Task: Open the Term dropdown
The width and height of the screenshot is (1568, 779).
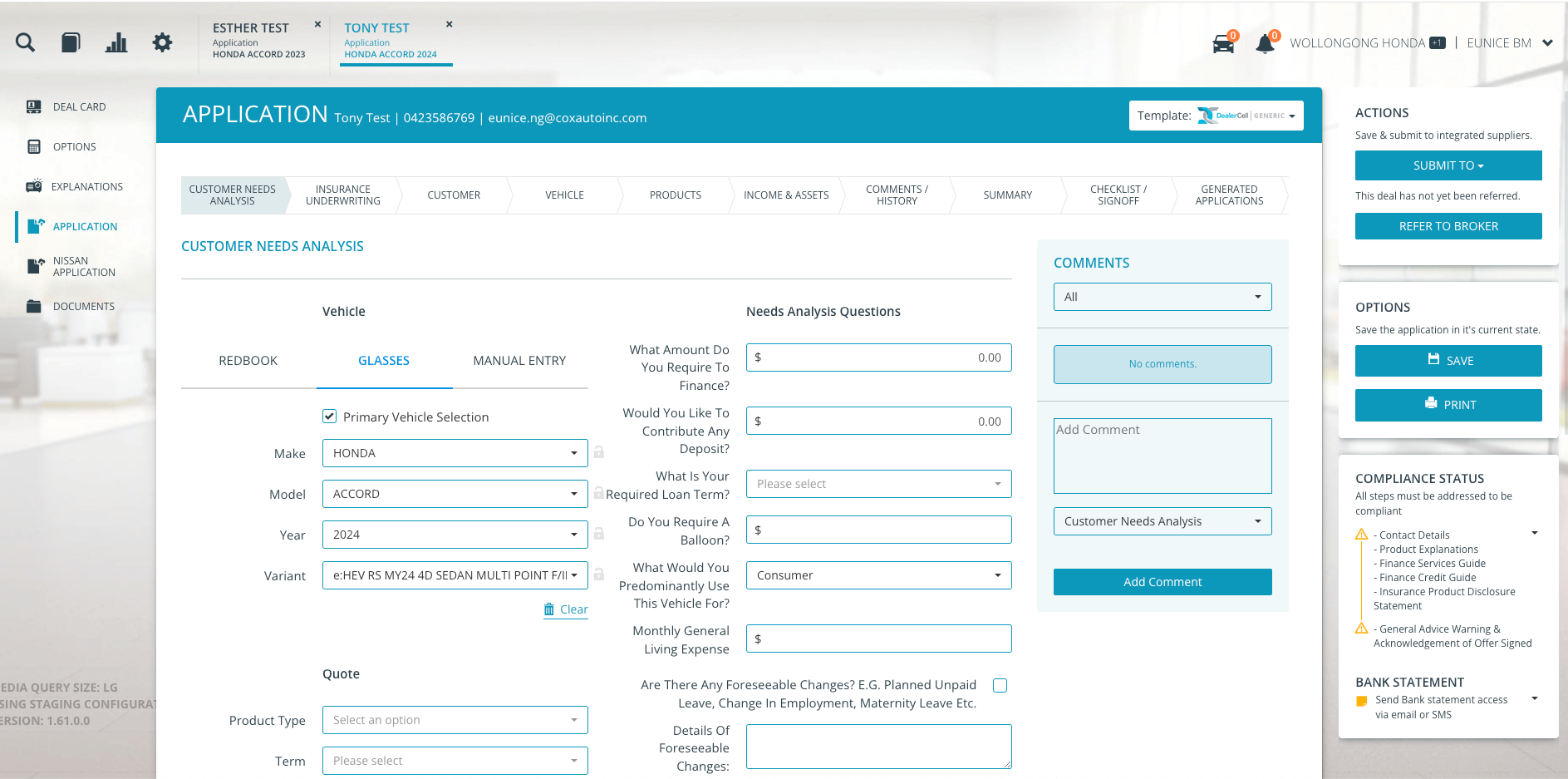Action: pos(455,761)
